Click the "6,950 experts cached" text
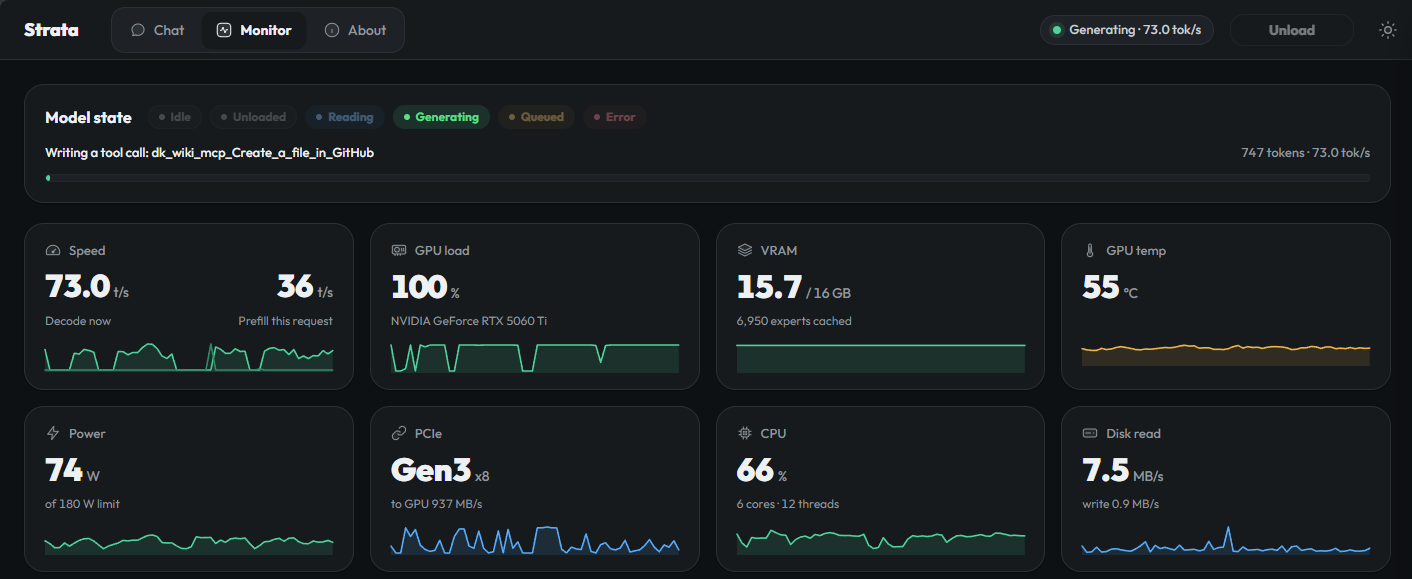This screenshot has height=579, width=1412. (x=794, y=321)
